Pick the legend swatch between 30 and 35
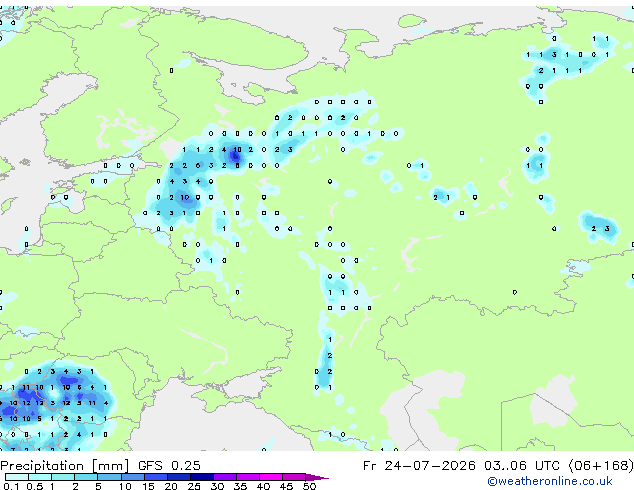 224,477
